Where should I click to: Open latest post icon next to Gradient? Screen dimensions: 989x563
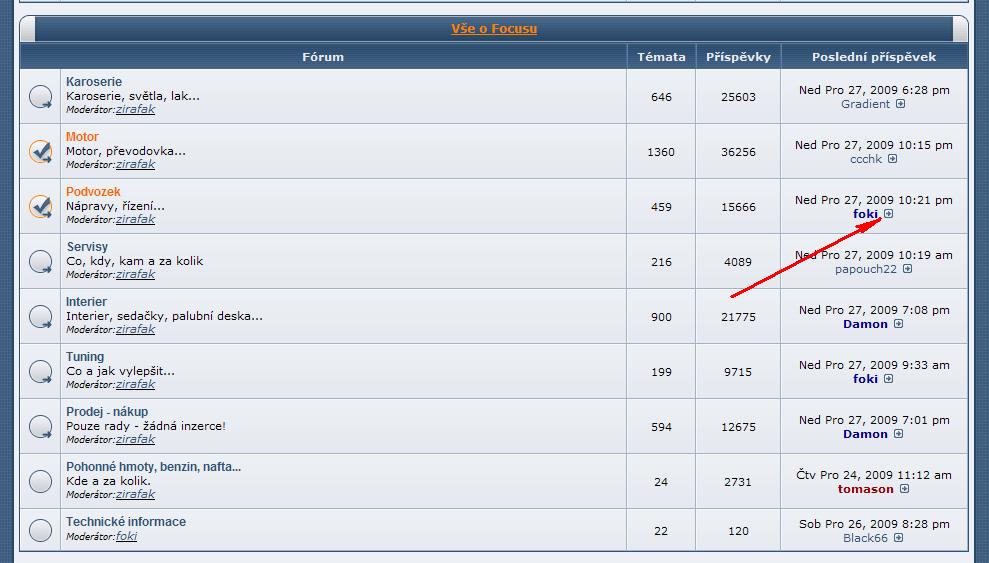(900, 104)
